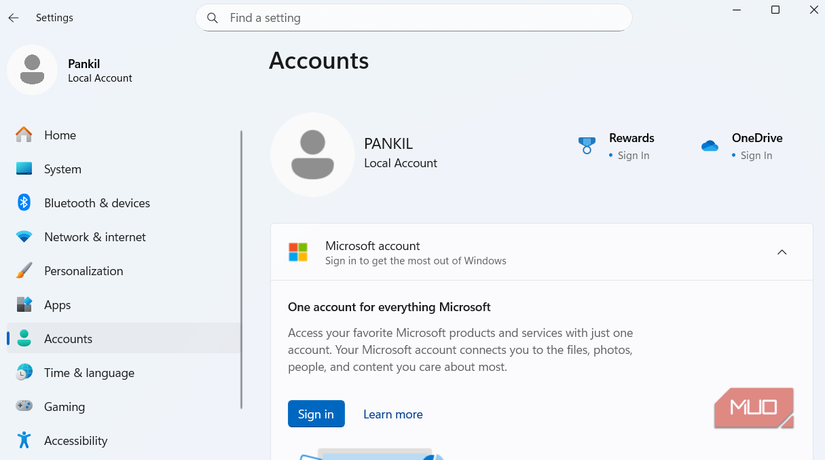Open the Learn more link
Viewport: 825px width, 460px height.
pos(393,414)
